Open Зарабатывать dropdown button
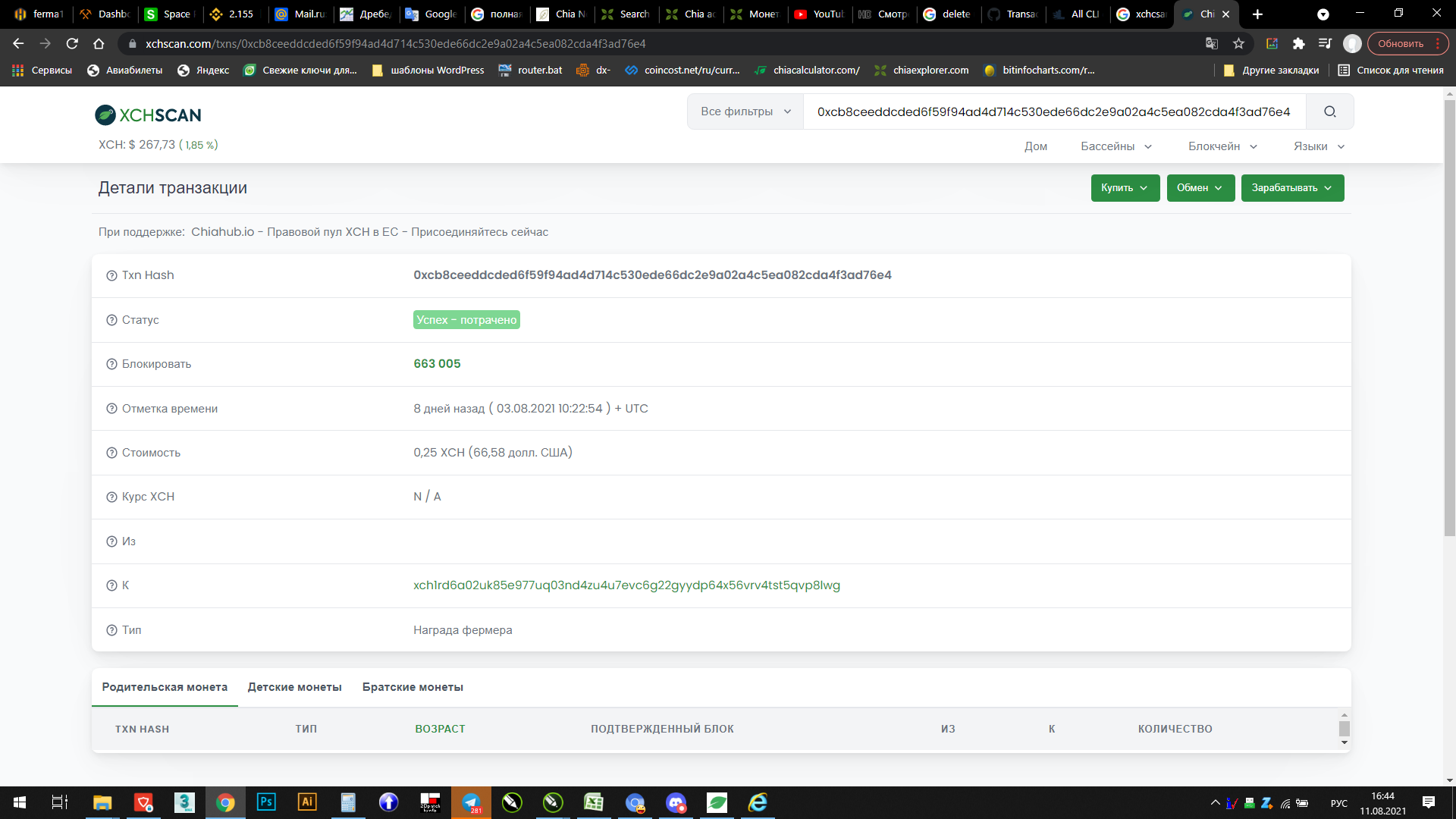 pyautogui.click(x=1291, y=188)
